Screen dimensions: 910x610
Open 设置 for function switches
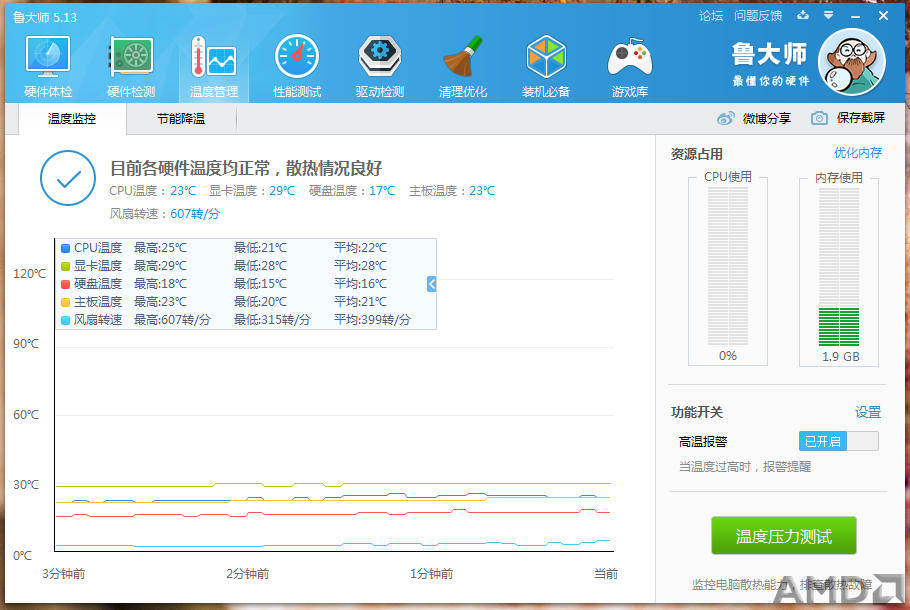click(x=868, y=412)
